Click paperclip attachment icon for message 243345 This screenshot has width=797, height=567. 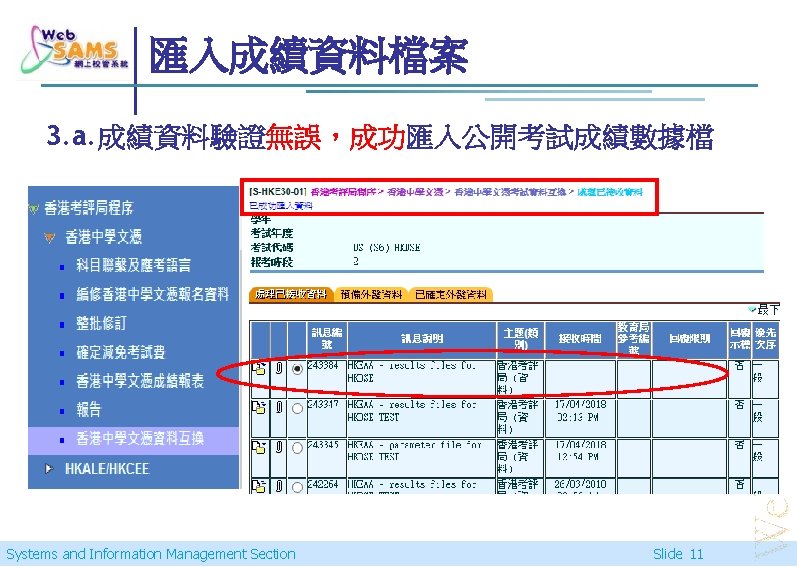coord(279,448)
